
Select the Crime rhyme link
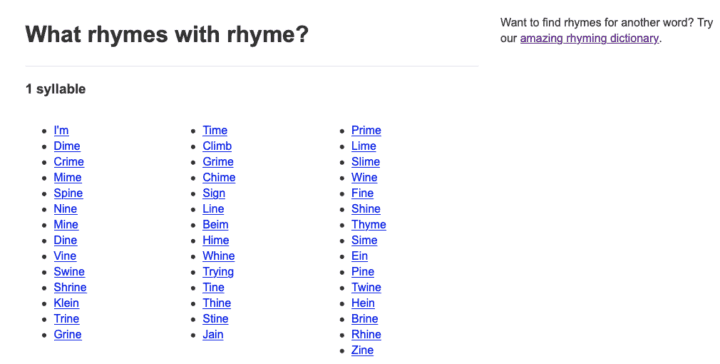69,162
